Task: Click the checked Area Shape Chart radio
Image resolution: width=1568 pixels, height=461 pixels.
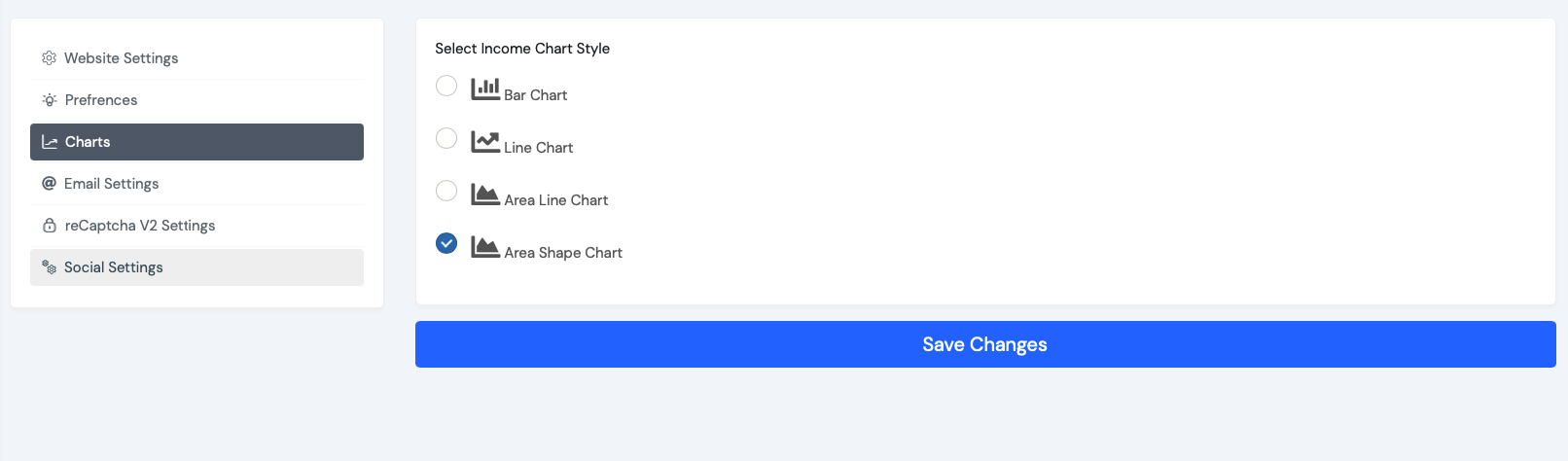Action: (446, 243)
